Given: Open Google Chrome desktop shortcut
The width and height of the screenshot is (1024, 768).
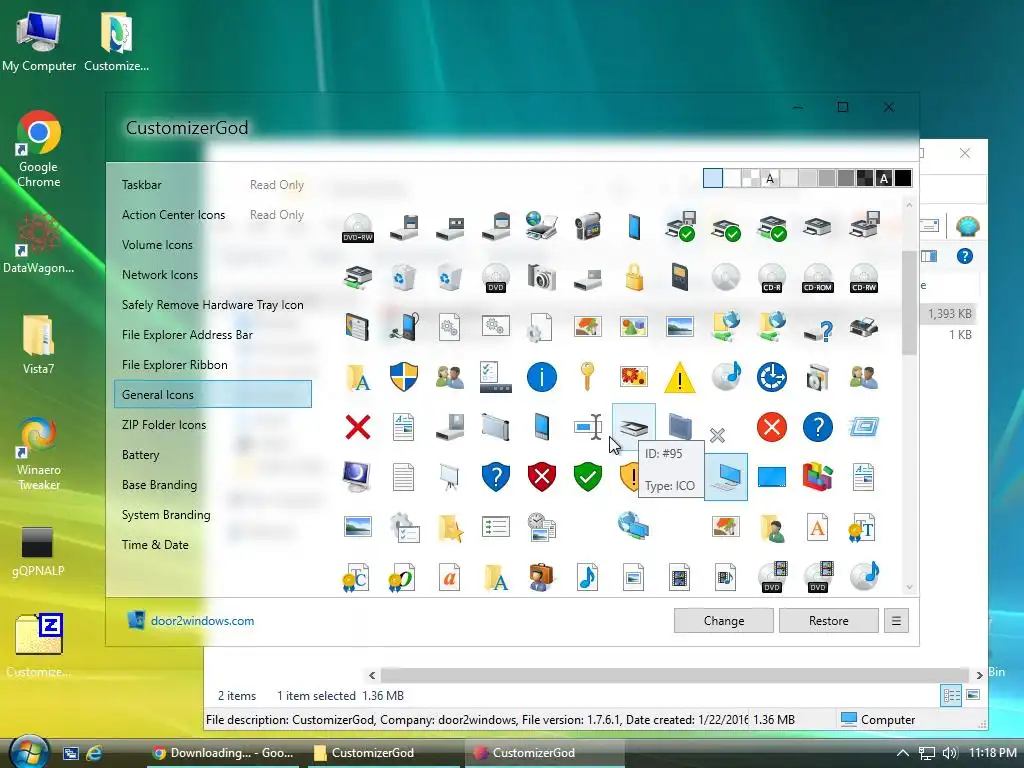Looking at the screenshot, I should [39, 150].
